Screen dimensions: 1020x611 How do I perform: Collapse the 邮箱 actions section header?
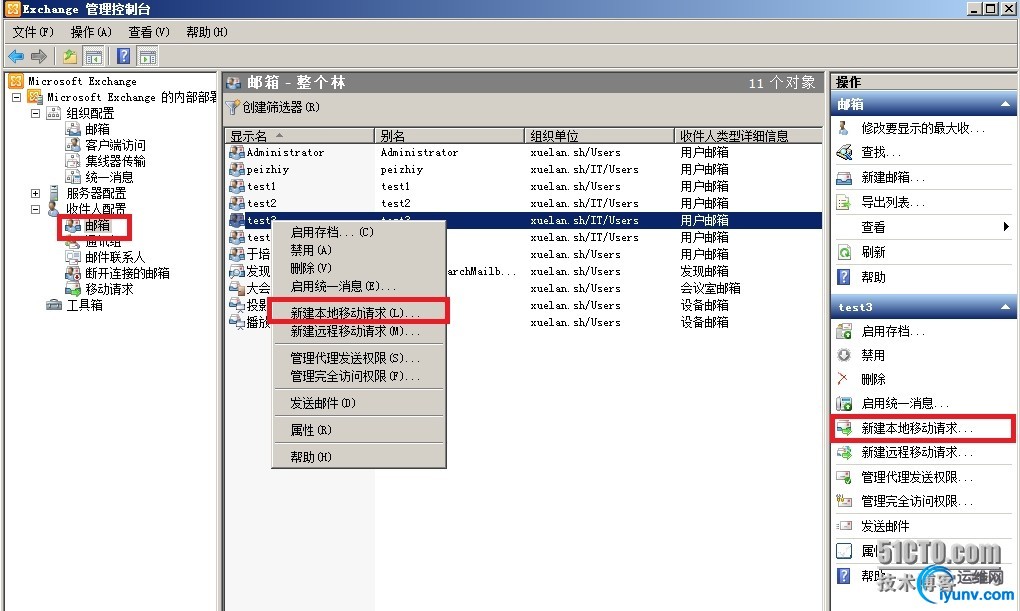point(1004,104)
